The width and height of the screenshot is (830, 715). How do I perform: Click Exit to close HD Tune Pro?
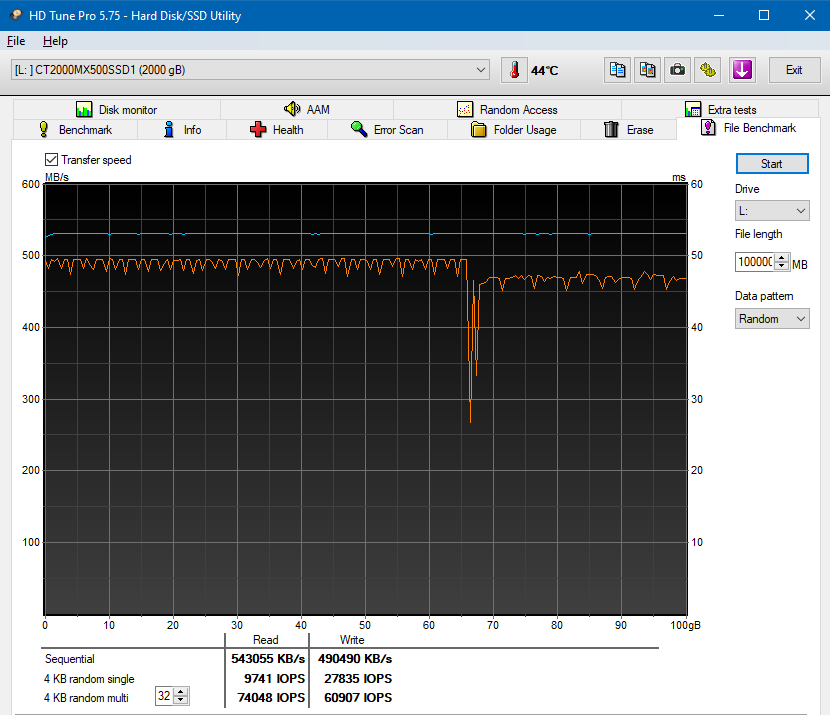pos(795,70)
